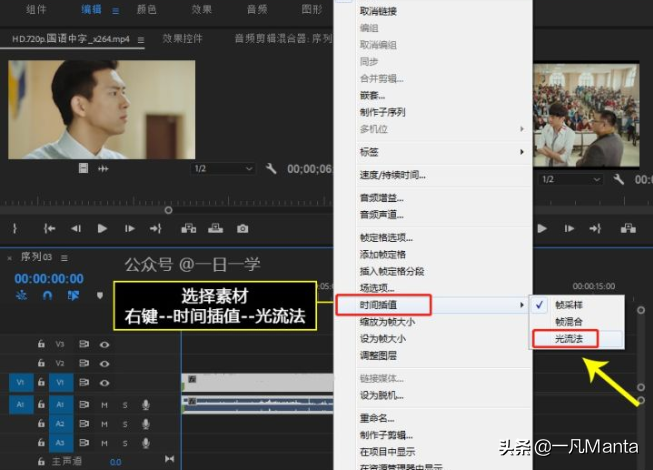The height and width of the screenshot is (470, 653).
Task: Choose 速度/持续时间 from context menu
Action: 393,175
